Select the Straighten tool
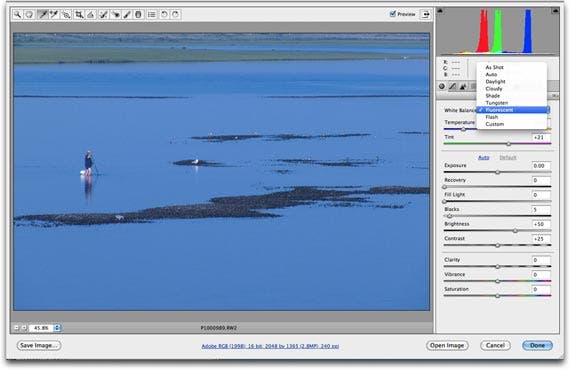The width and height of the screenshot is (570, 370). pyautogui.click(x=91, y=15)
